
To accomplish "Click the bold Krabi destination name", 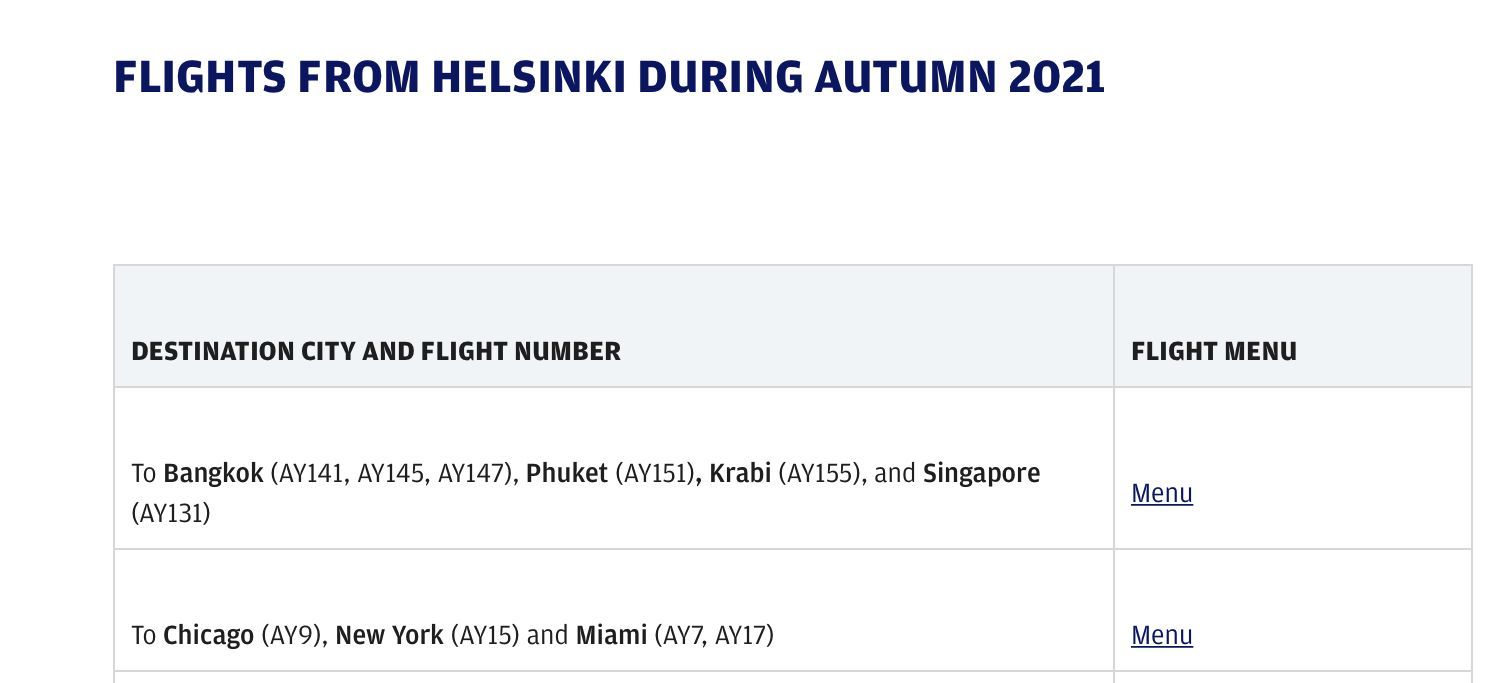I will (741, 473).
